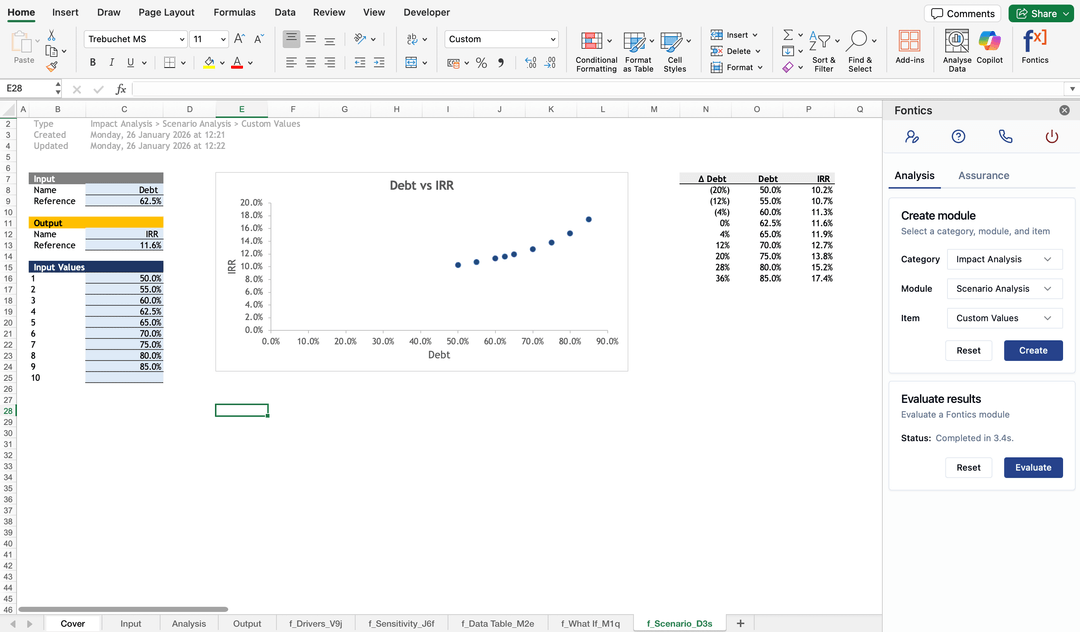1080x632 pixels.
Task: Switch to the Insert ribbon tab
Action: 65,12
